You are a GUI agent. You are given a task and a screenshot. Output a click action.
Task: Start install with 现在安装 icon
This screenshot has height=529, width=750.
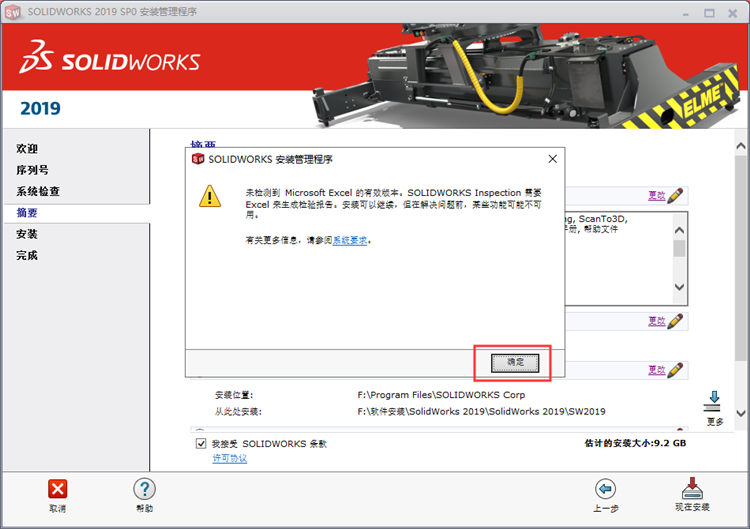coord(692,488)
